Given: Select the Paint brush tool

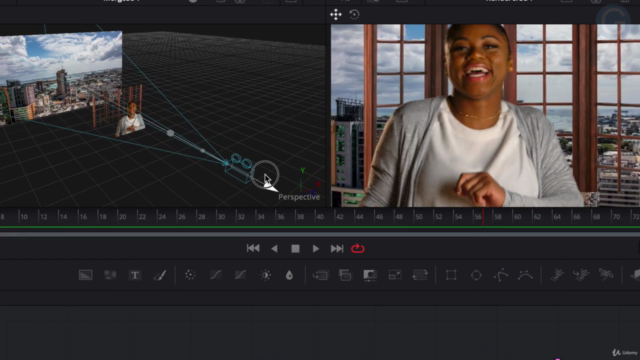Looking at the screenshot, I should [160, 275].
